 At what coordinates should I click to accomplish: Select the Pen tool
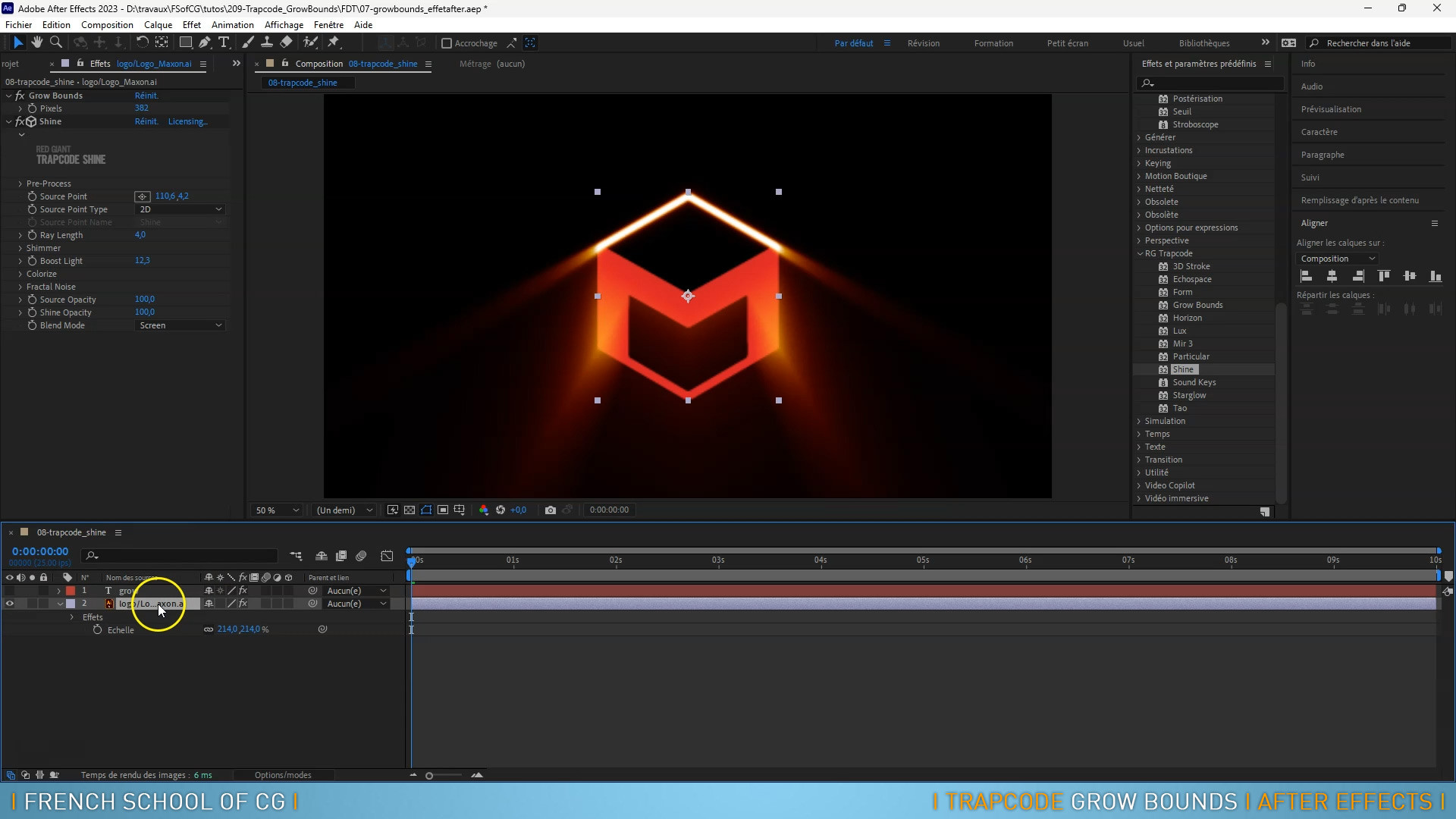pyautogui.click(x=205, y=42)
